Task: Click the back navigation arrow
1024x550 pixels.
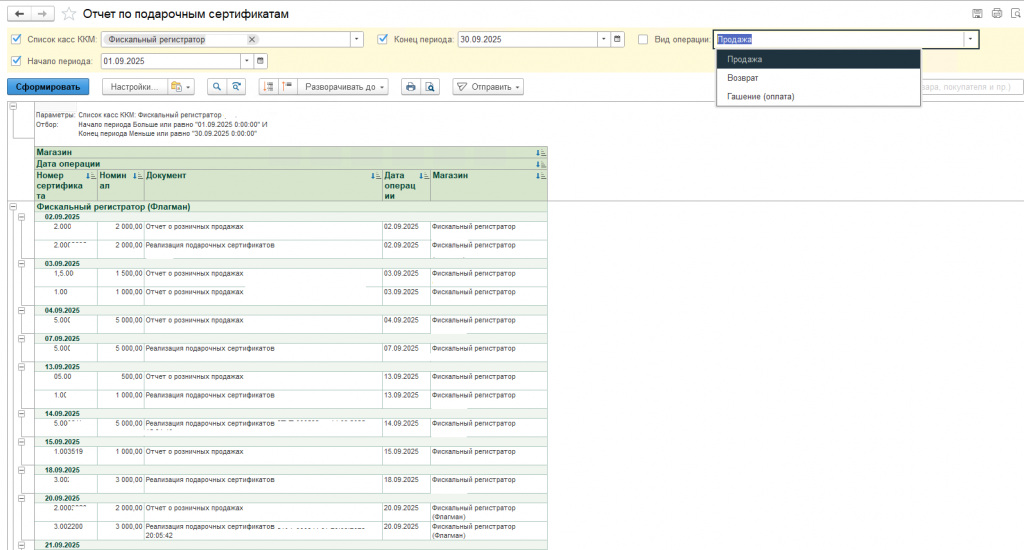Action: (19, 14)
